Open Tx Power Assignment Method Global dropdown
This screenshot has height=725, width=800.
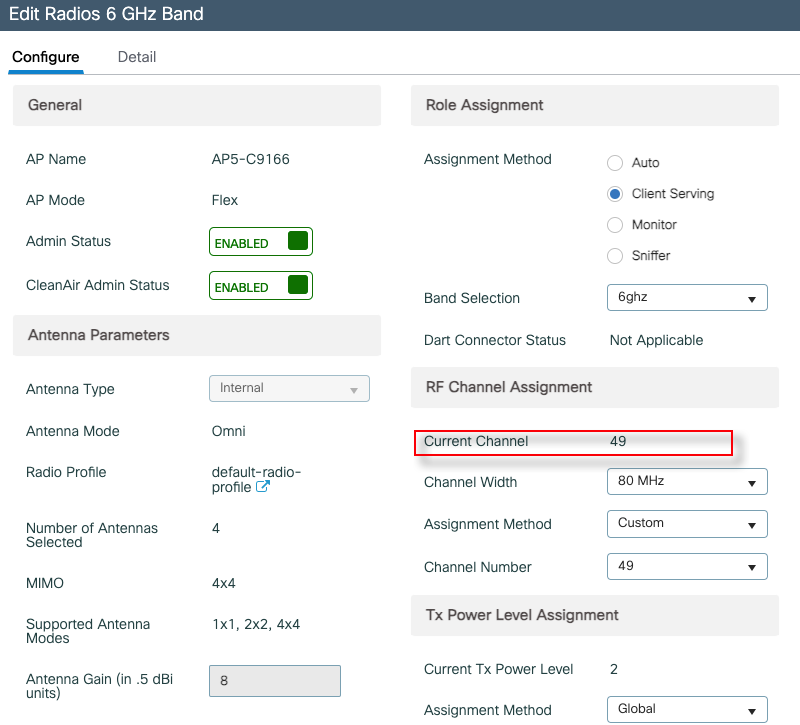(687, 709)
